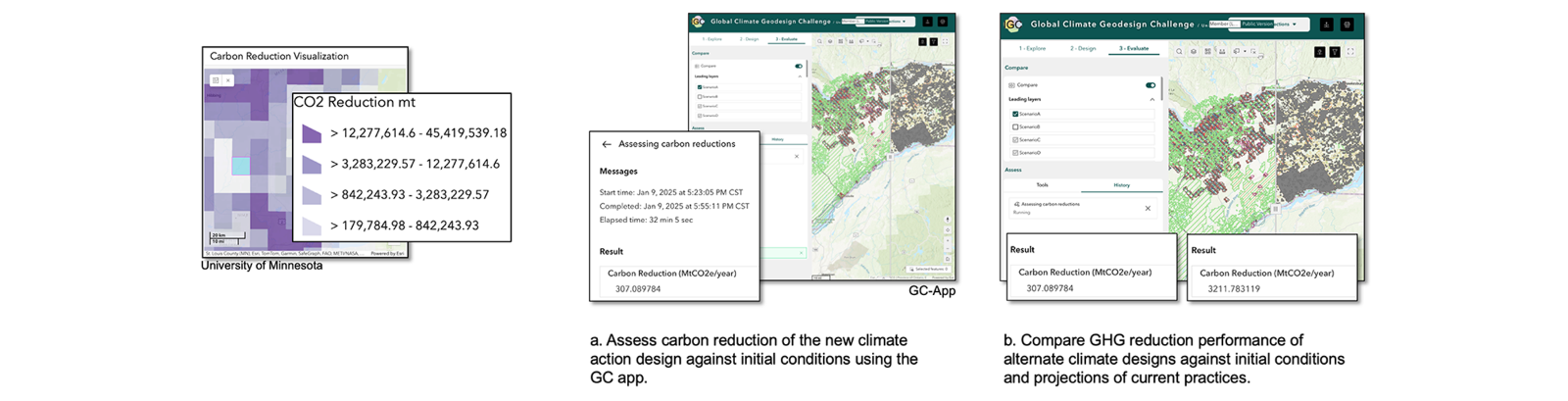
Task: Open History tab under Assess in right window
Action: (x=1121, y=184)
